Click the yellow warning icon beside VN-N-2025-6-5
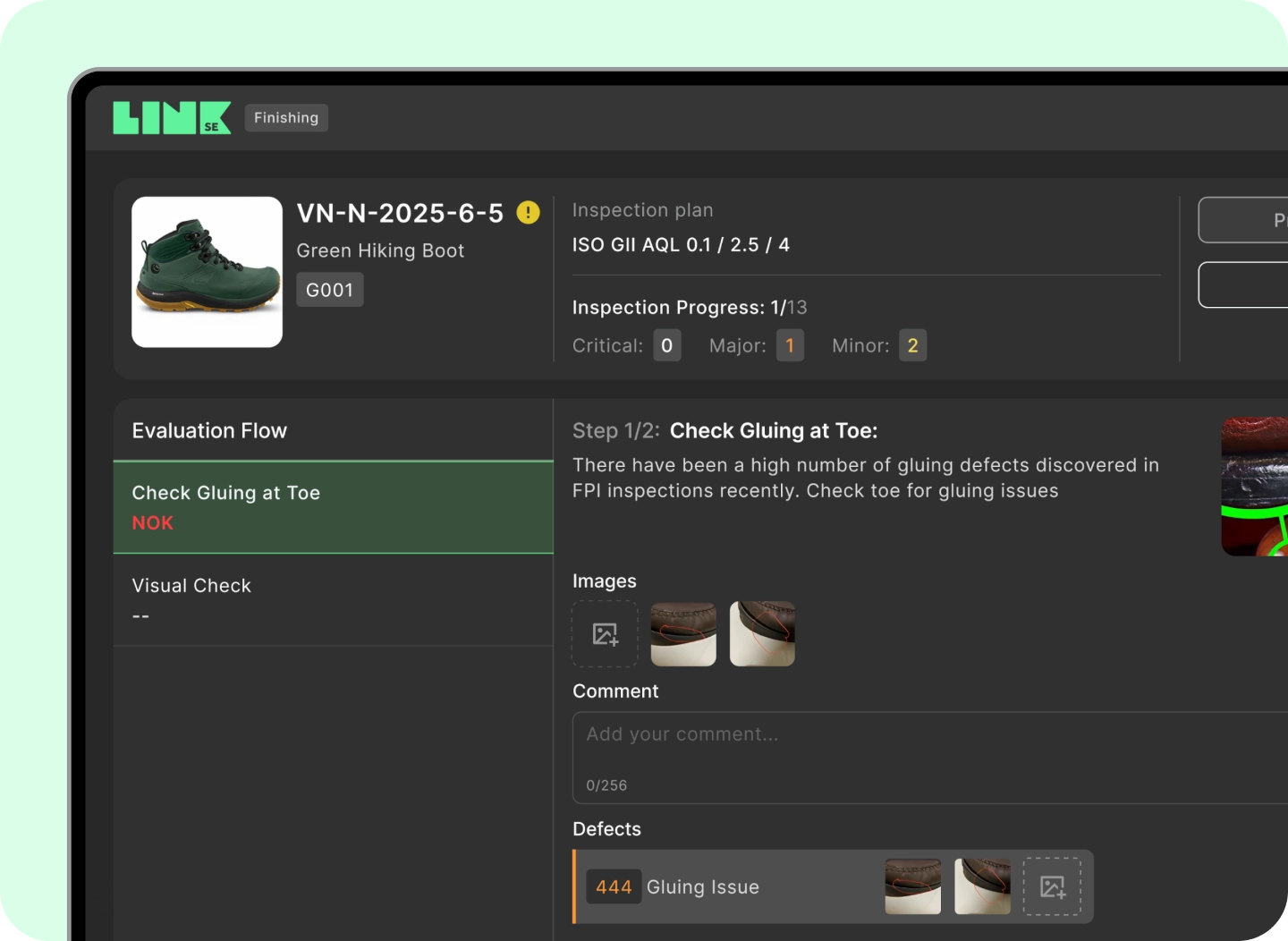Image resolution: width=1288 pixels, height=941 pixels. point(528,213)
